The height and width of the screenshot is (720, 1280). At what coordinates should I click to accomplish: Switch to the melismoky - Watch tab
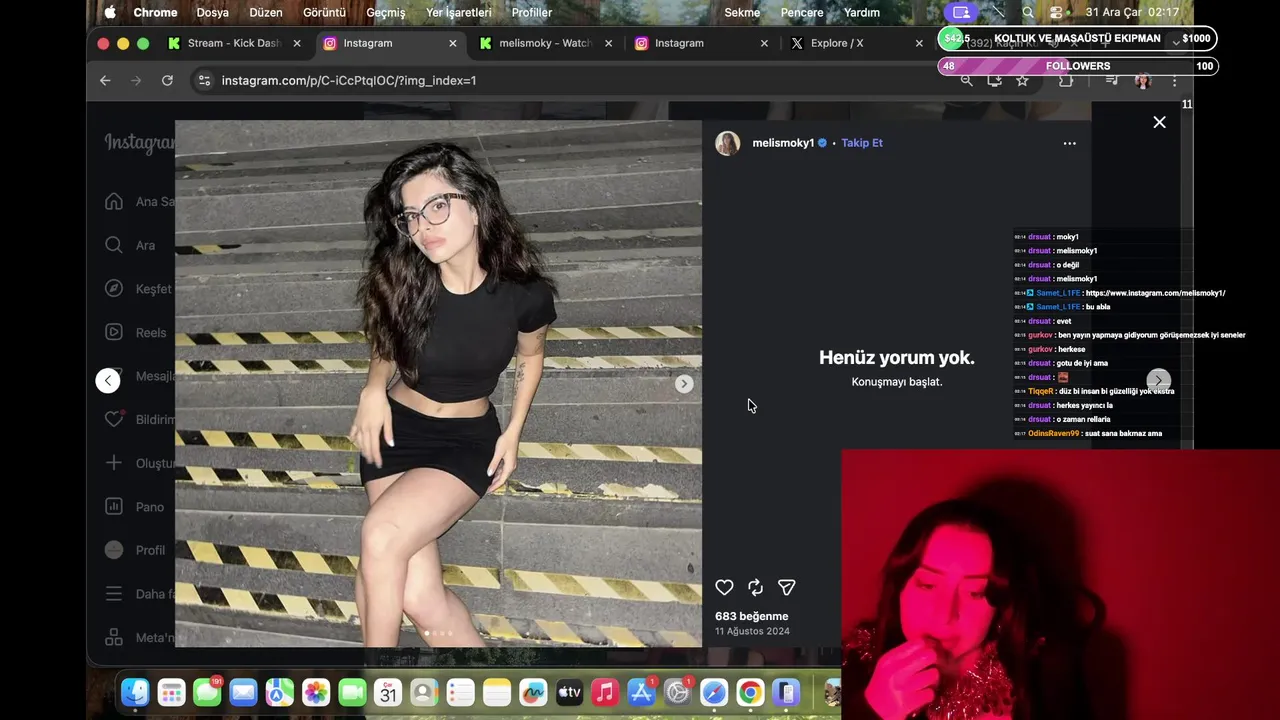[546, 43]
